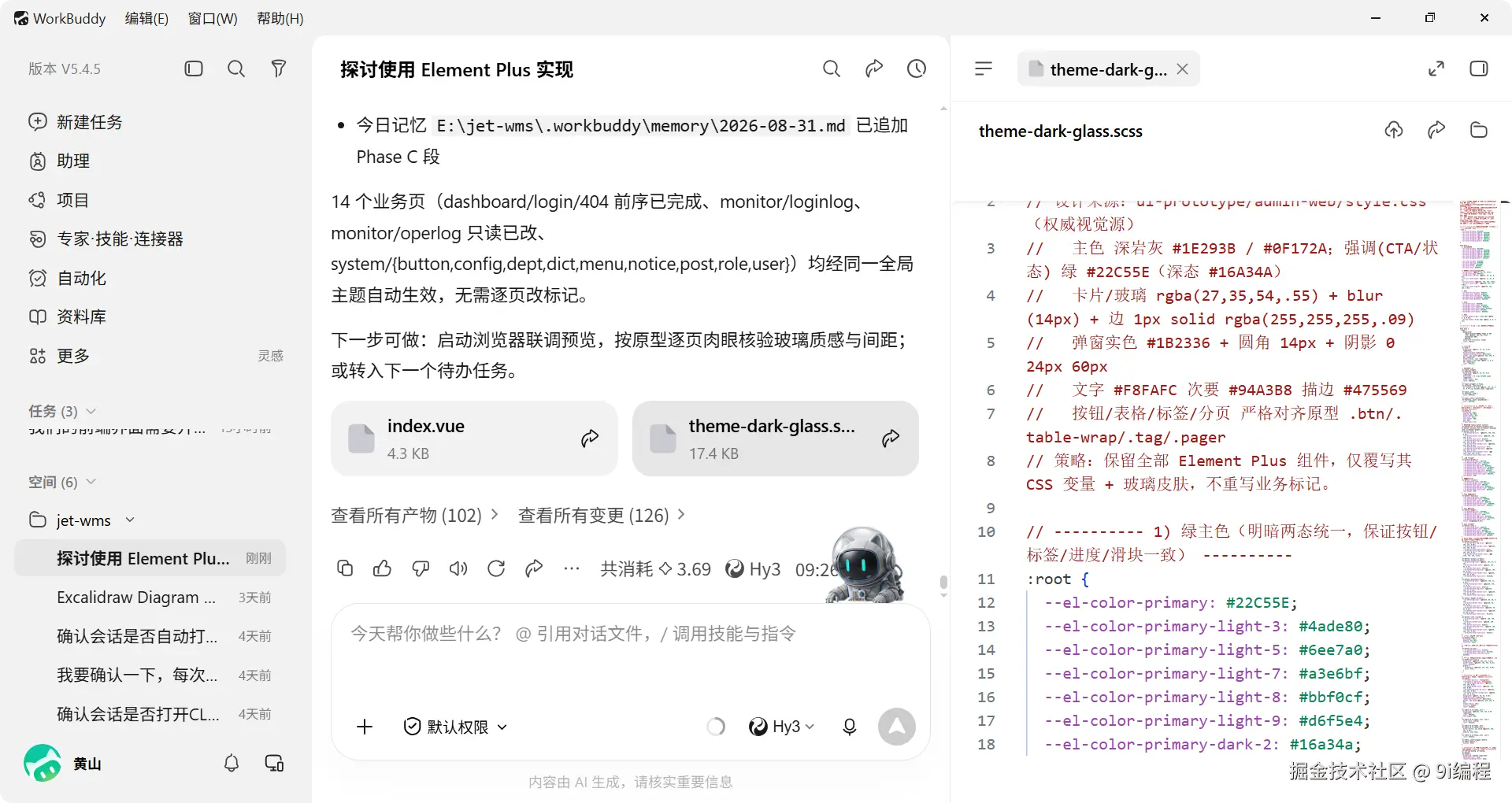Screen dimensions: 1512x803
Task: Share the index.vue file
Action: click(590, 439)
